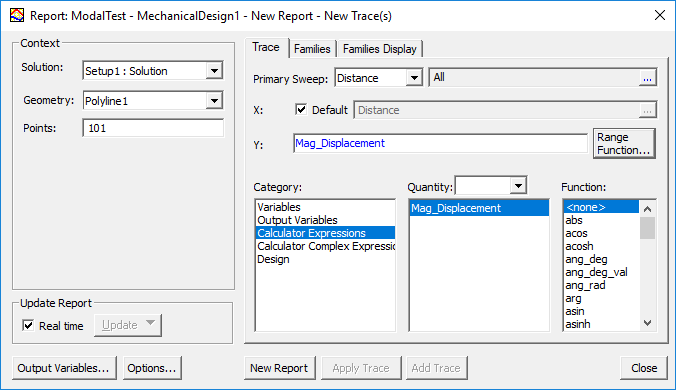This screenshot has height=390, width=676.
Task: Toggle the X Default checkbox
Action: [x=301, y=109]
